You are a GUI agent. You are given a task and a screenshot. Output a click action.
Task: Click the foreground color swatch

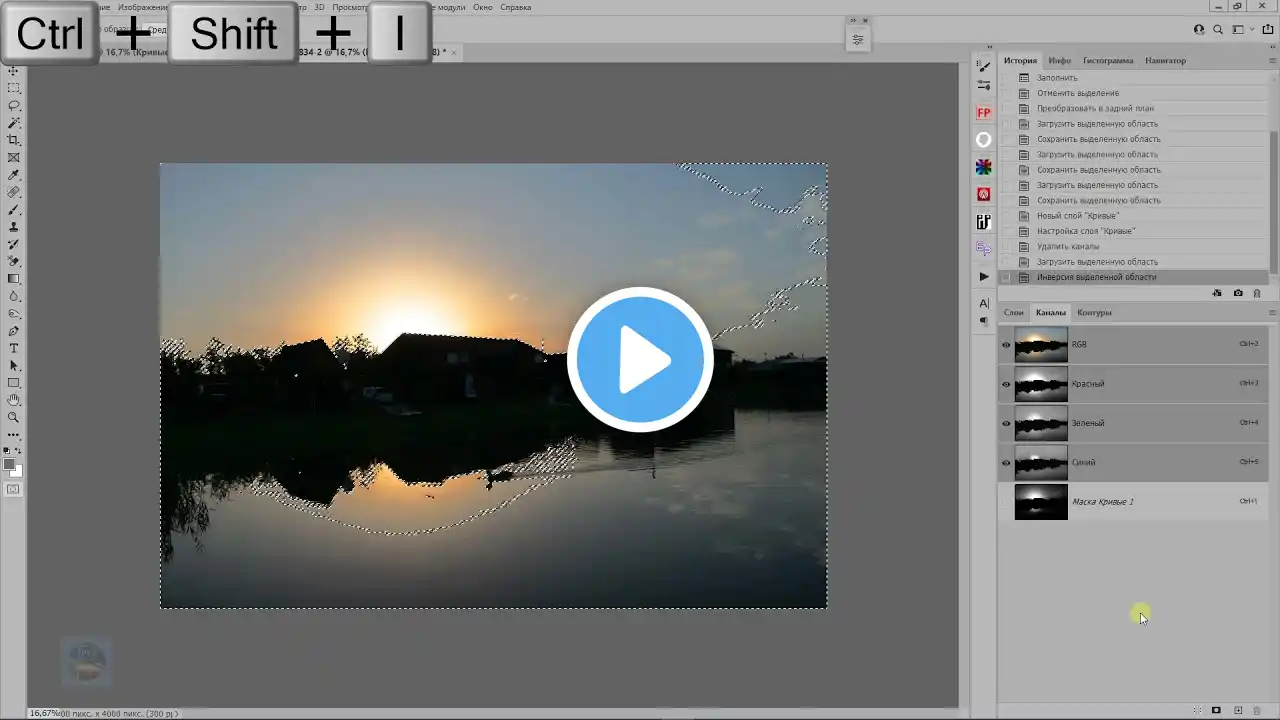point(9,462)
